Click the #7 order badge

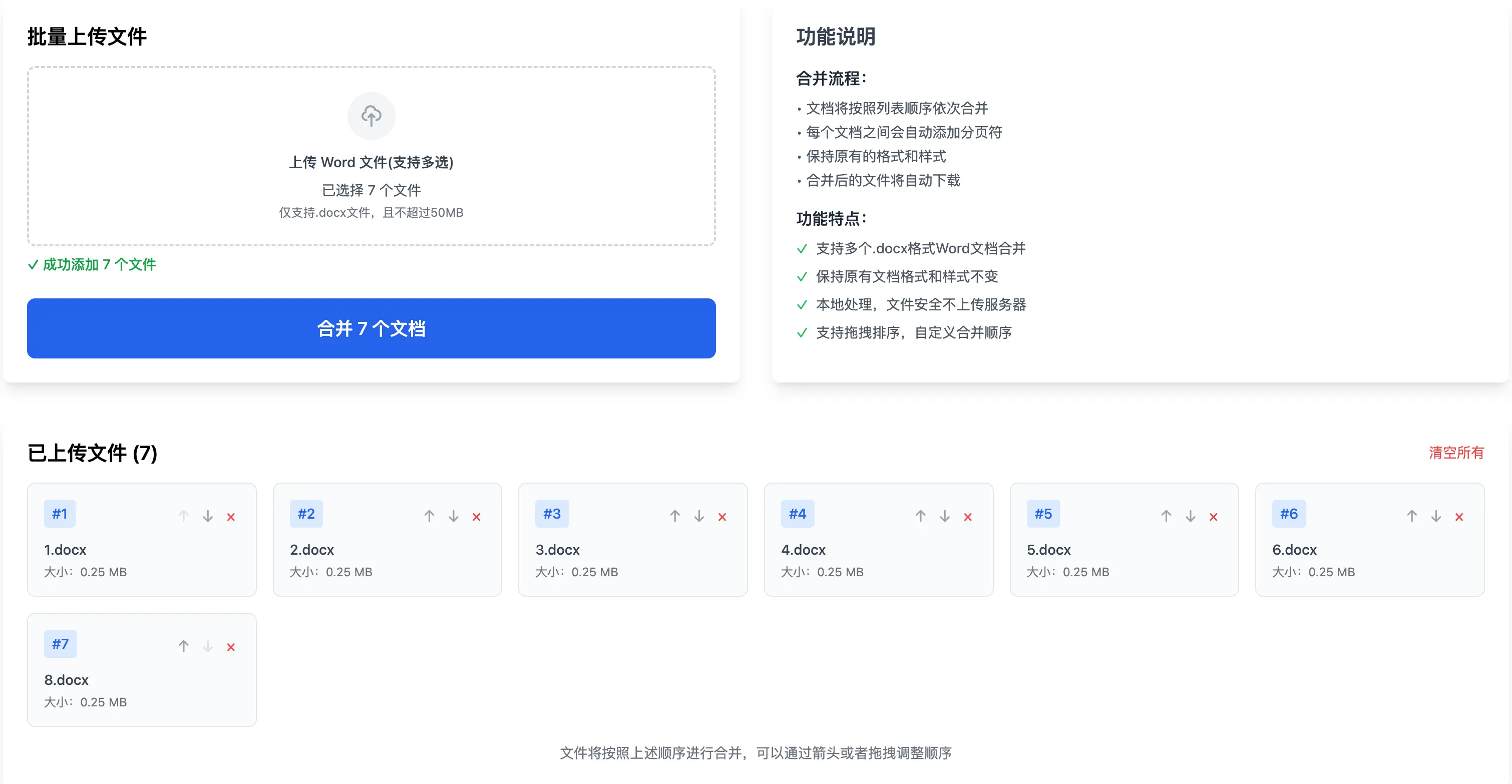(61, 644)
